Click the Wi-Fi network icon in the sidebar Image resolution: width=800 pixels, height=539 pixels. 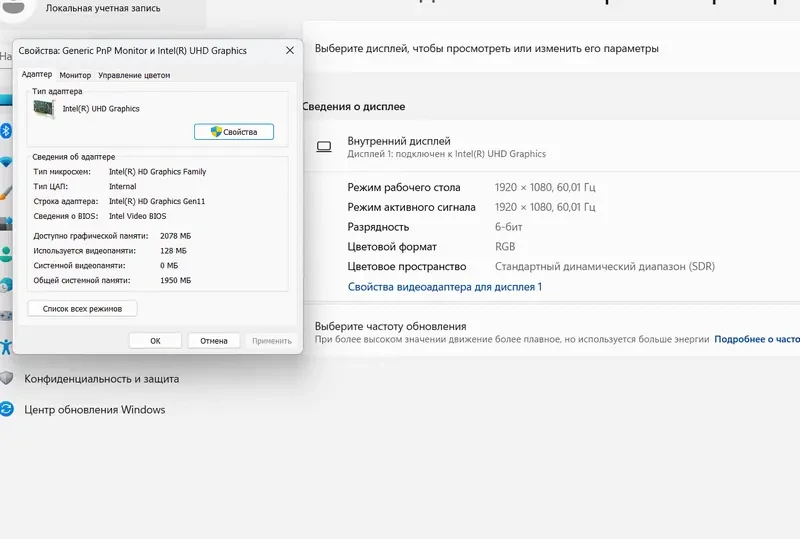point(5,162)
